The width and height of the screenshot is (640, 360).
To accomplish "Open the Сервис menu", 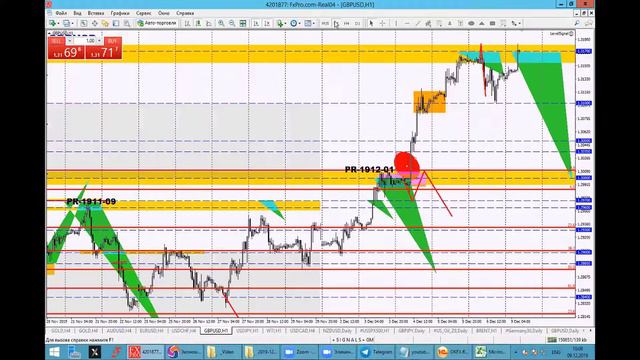I will (144, 13).
